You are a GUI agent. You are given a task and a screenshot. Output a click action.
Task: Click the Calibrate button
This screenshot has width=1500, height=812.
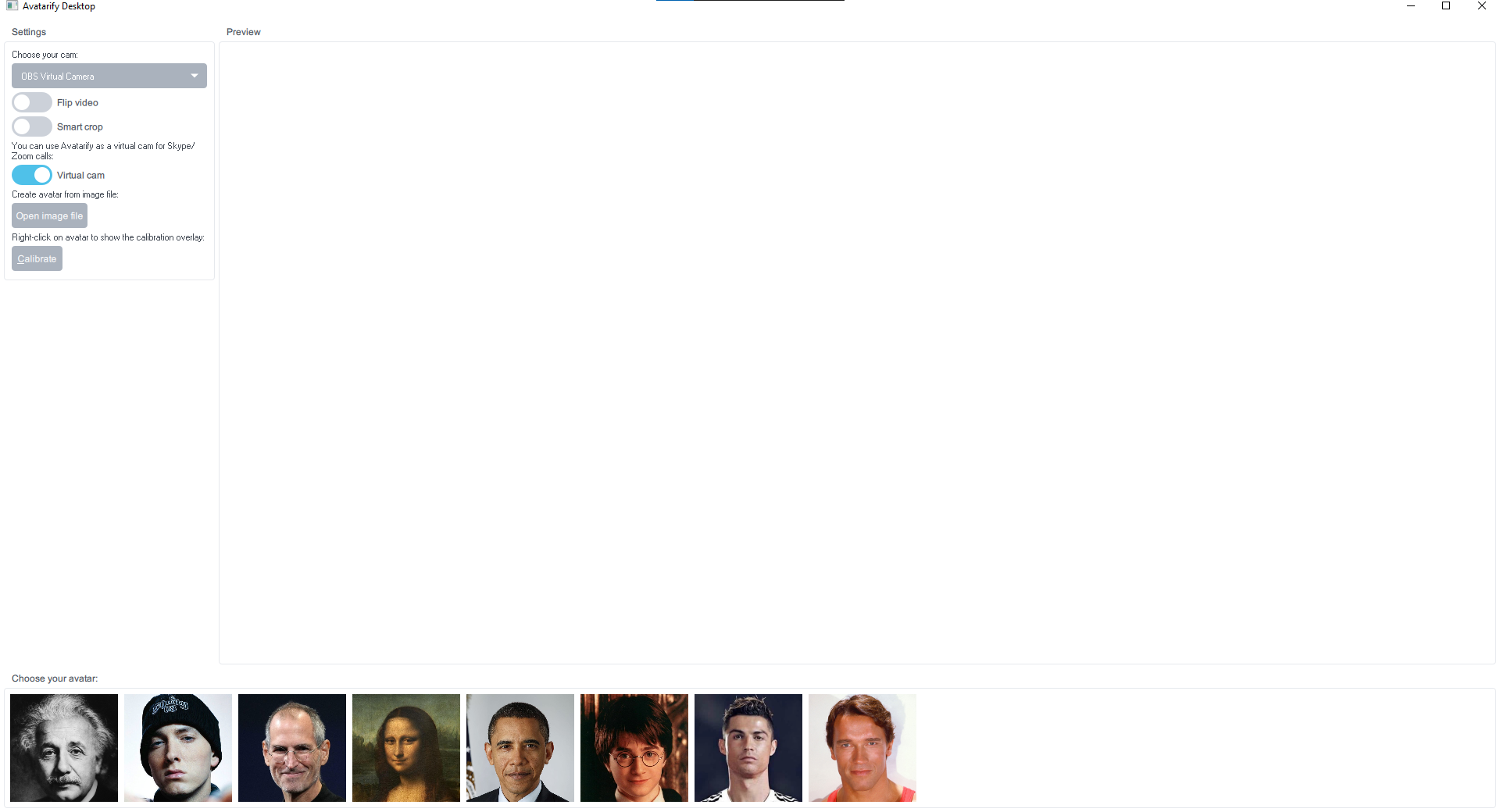[37, 258]
